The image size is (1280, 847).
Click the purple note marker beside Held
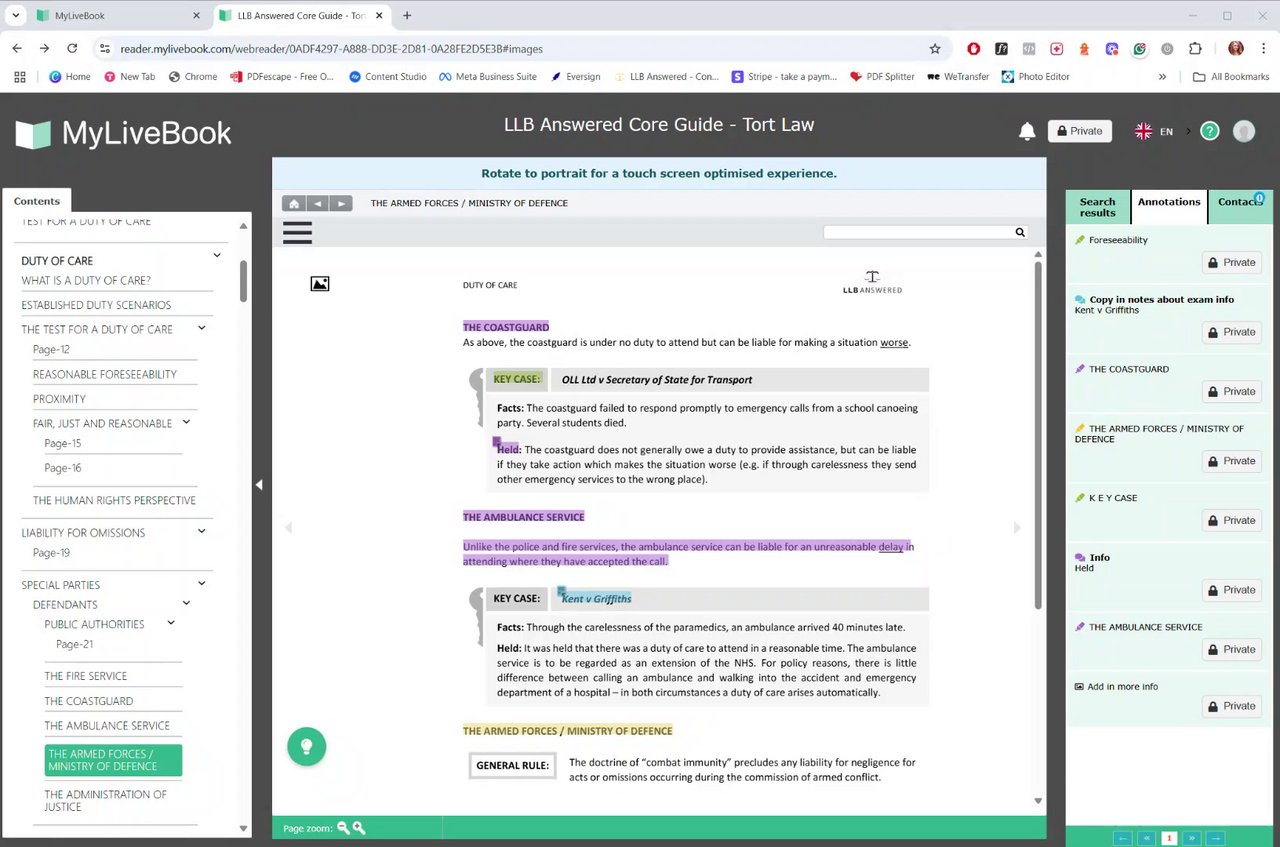[x=496, y=441]
